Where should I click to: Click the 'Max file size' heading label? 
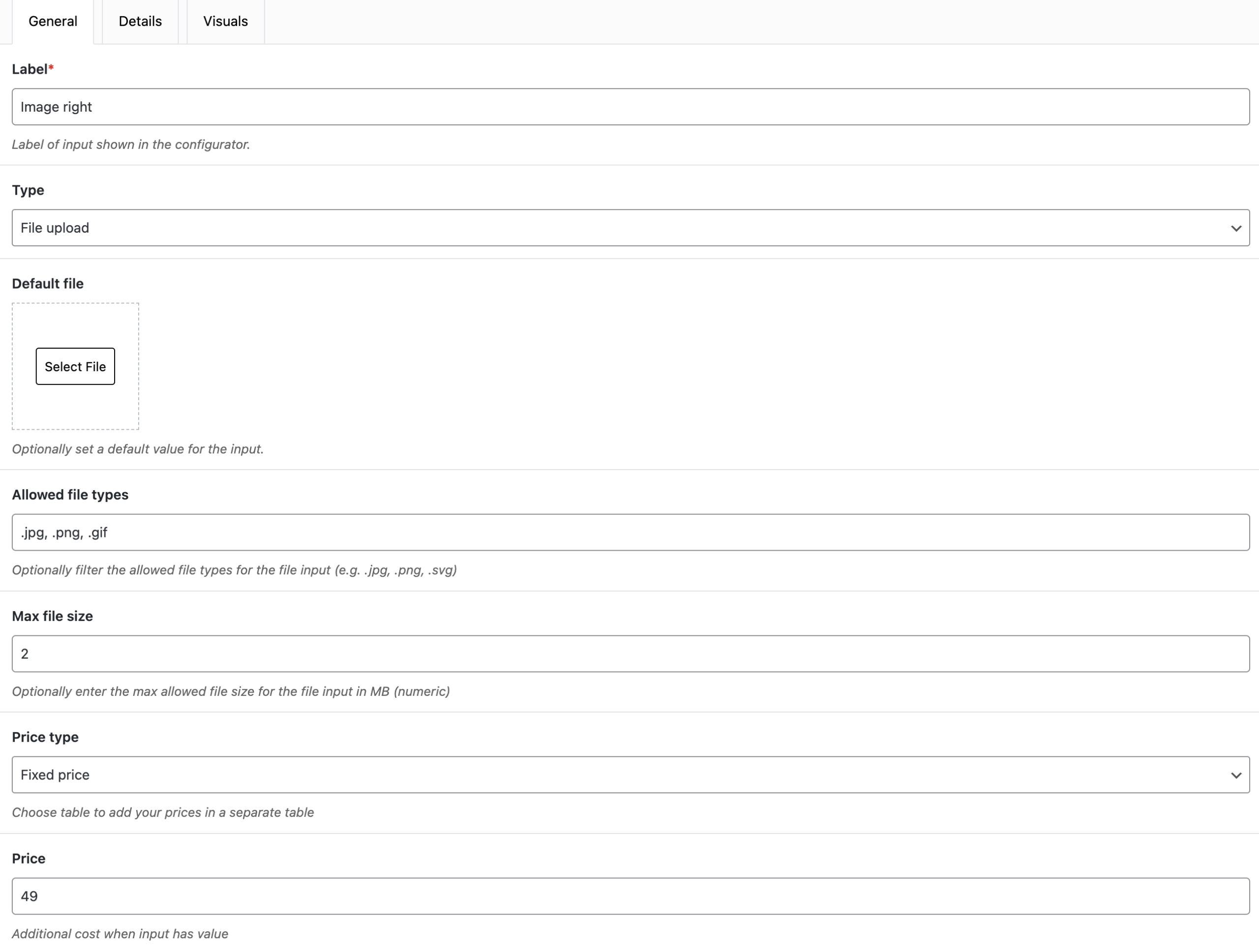(52, 616)
